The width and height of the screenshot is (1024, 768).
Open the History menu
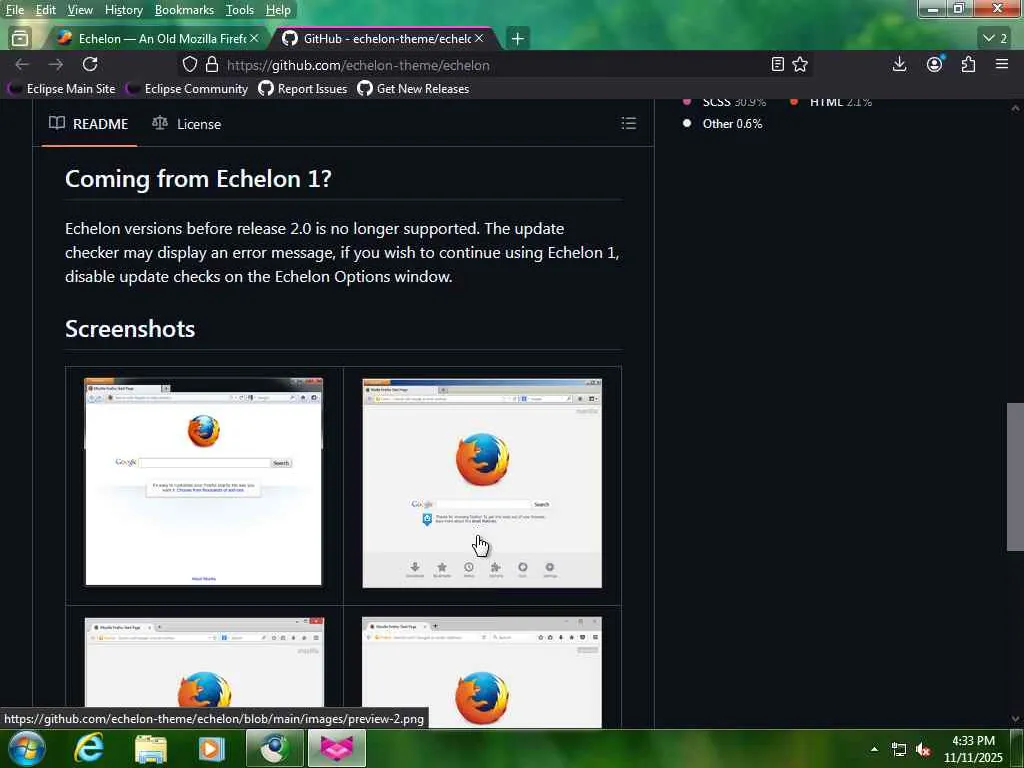coord(123,10)
